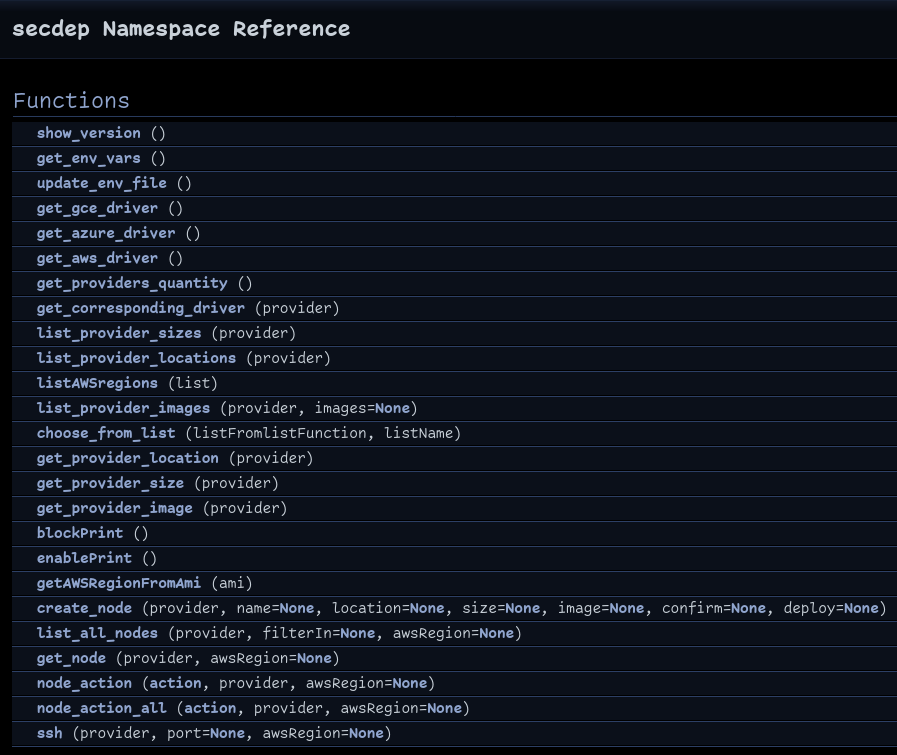Click the list_all_nodes function link
The image size is (897, 755).
click(x=97, y=633)
